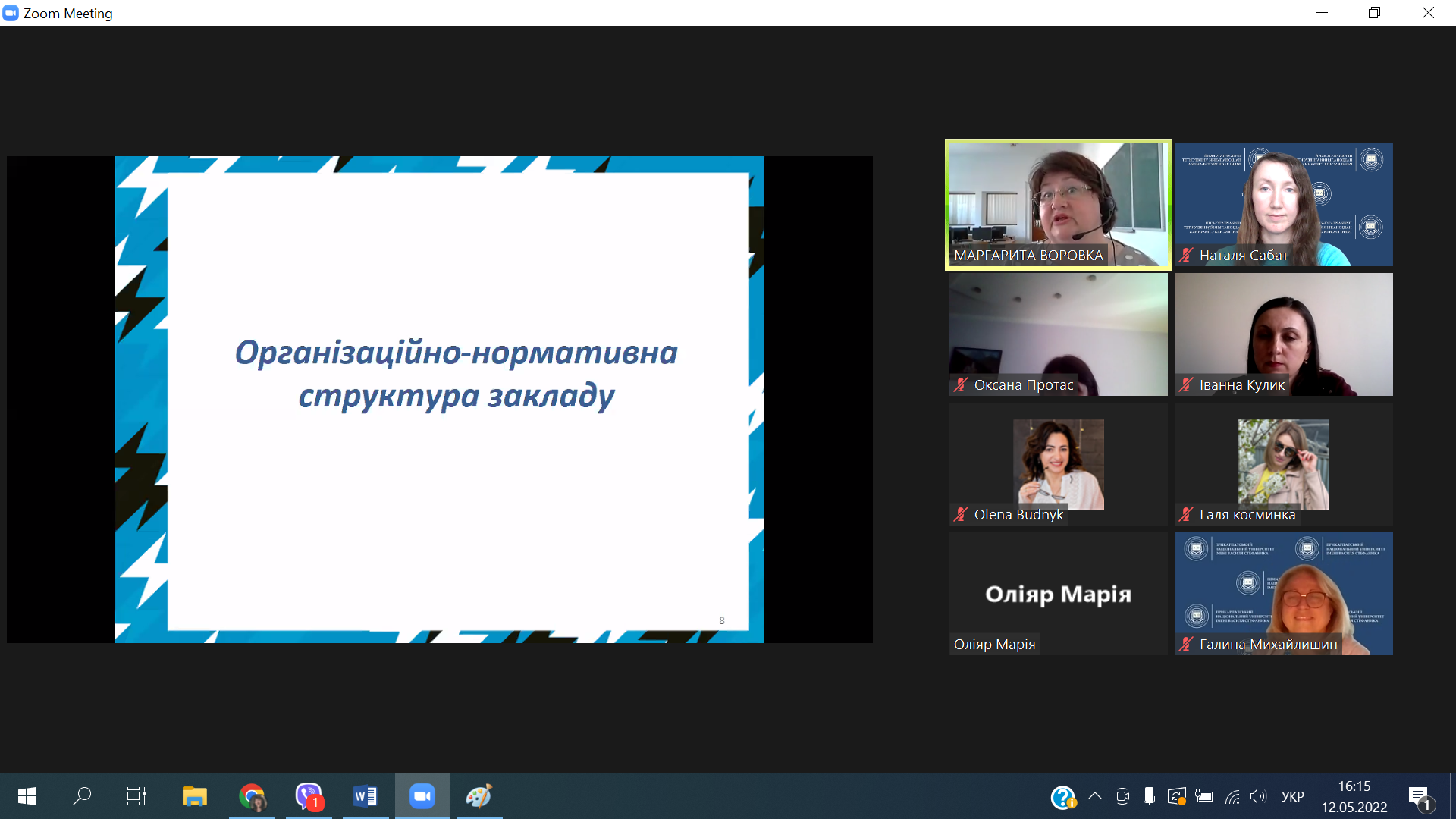Viewport: 1456px width, 819px height.
Task: Switch the УКР input language indicator
Action: (1292, 796)
